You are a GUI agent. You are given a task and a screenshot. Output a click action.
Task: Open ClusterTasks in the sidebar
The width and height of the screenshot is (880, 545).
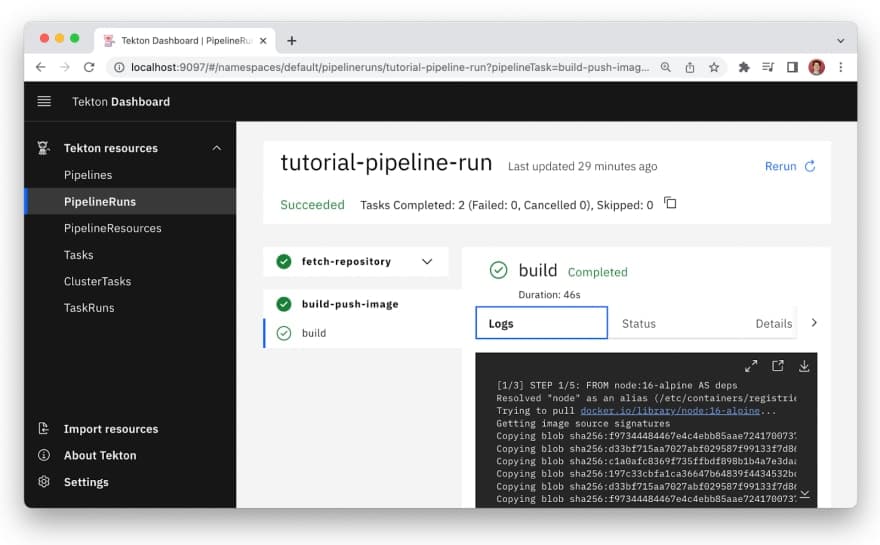pos(97,281)
